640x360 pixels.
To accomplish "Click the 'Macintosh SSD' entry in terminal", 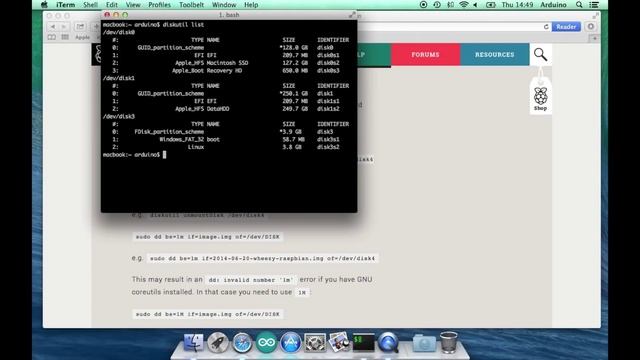I will click(x=227, y=63).
